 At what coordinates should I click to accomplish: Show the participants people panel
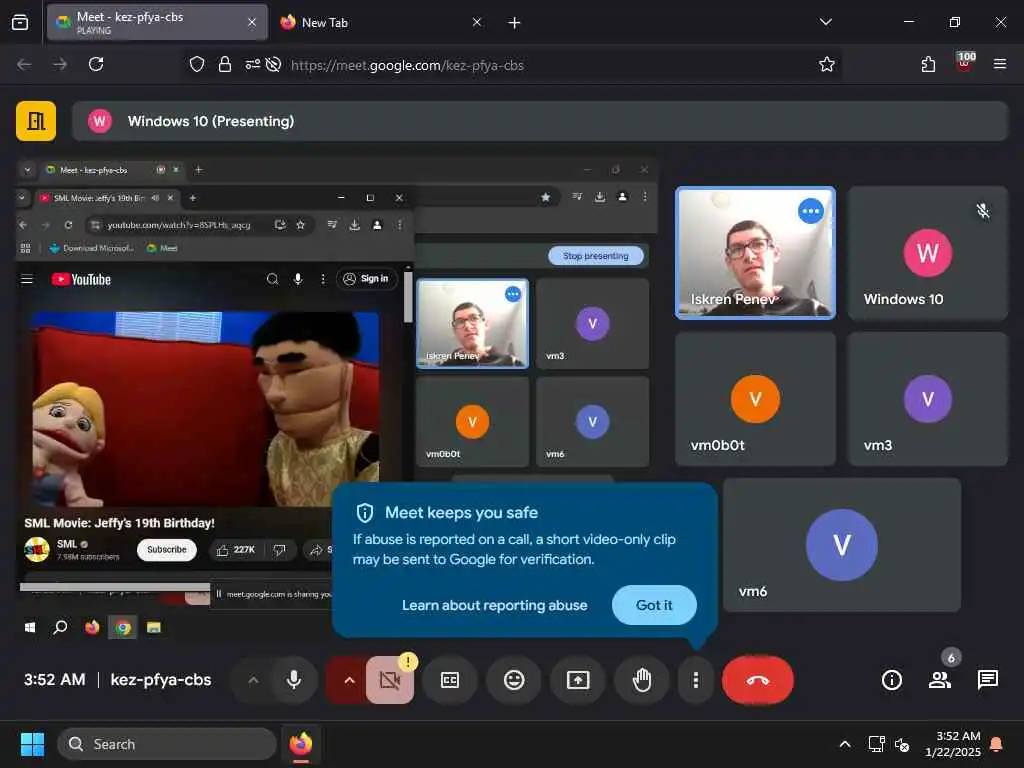[x=940, y=680]
